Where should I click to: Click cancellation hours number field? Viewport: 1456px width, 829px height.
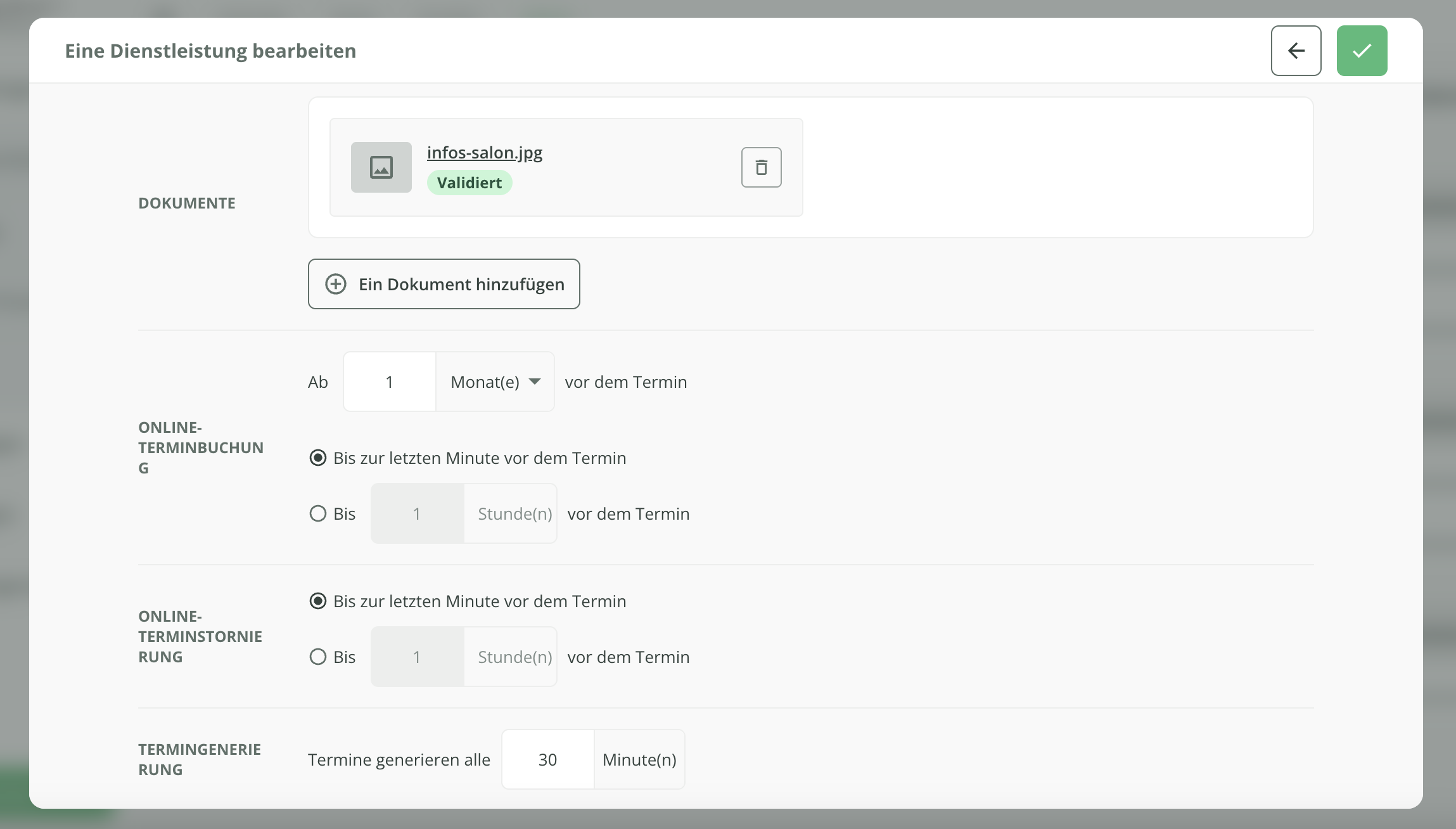pos(417,657)
